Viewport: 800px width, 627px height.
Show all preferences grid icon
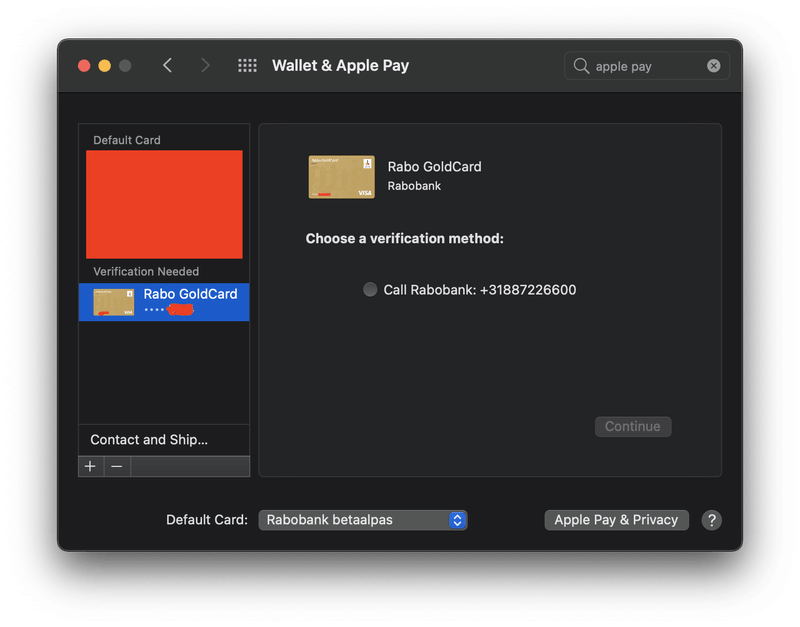[x=247, y=65]
